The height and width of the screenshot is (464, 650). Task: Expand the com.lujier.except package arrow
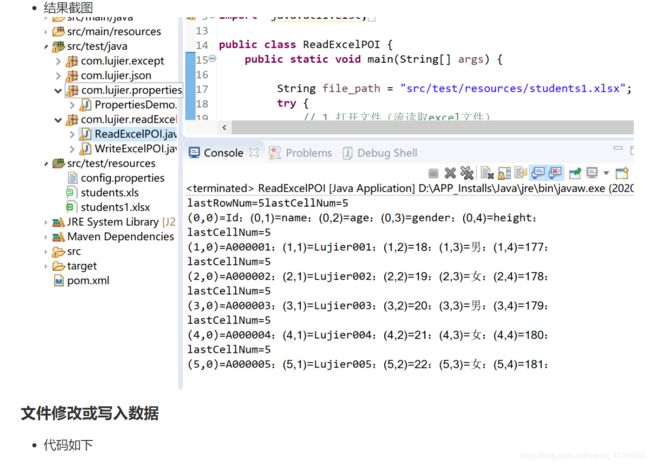[x=58, y=61]
